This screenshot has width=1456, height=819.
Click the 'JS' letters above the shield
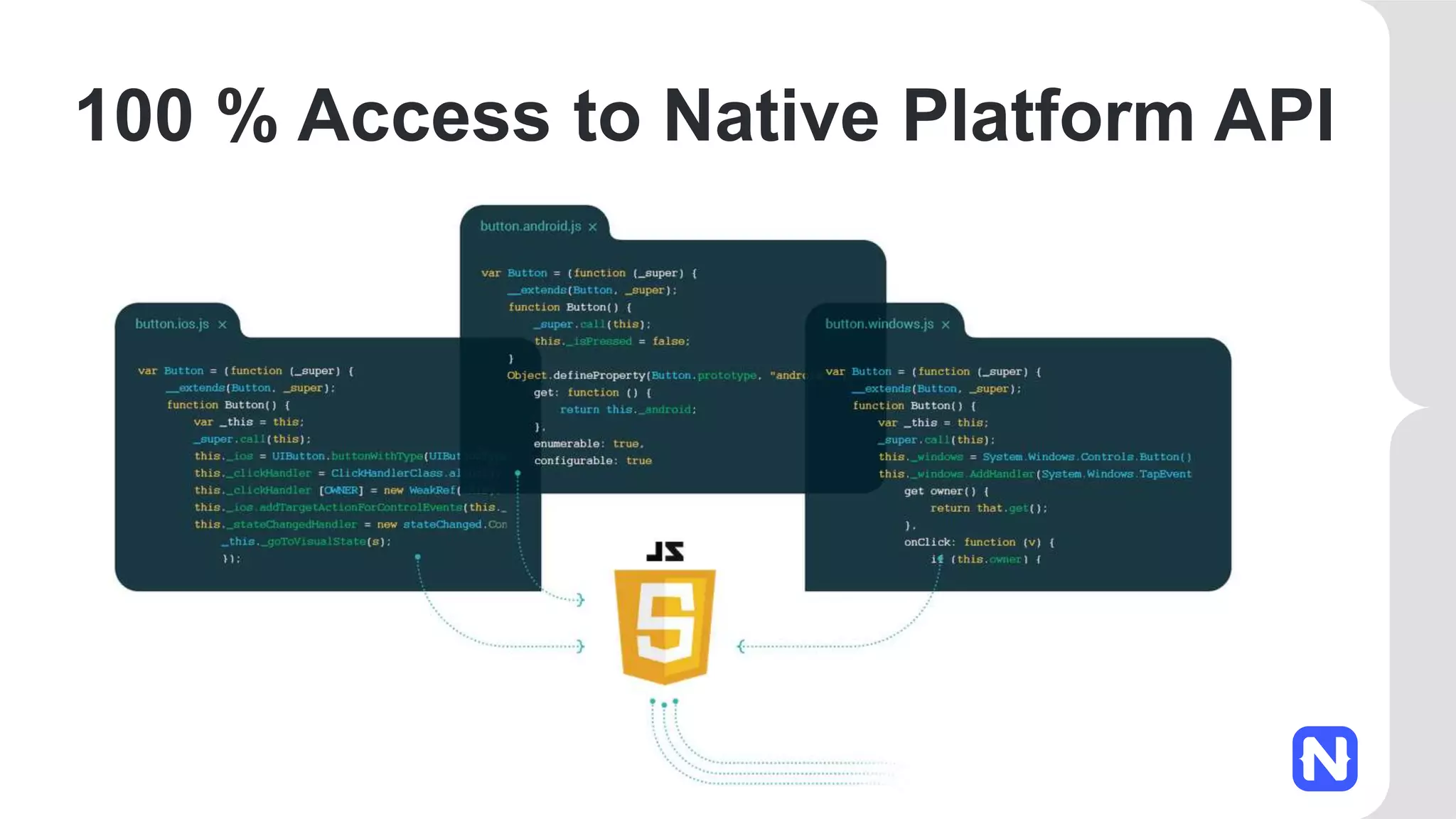click(x=665, y=552)
